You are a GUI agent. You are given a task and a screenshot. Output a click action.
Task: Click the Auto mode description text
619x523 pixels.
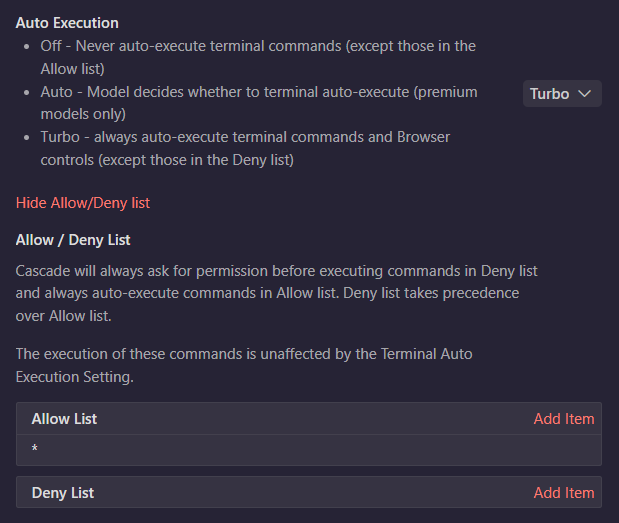coord(259,103)
